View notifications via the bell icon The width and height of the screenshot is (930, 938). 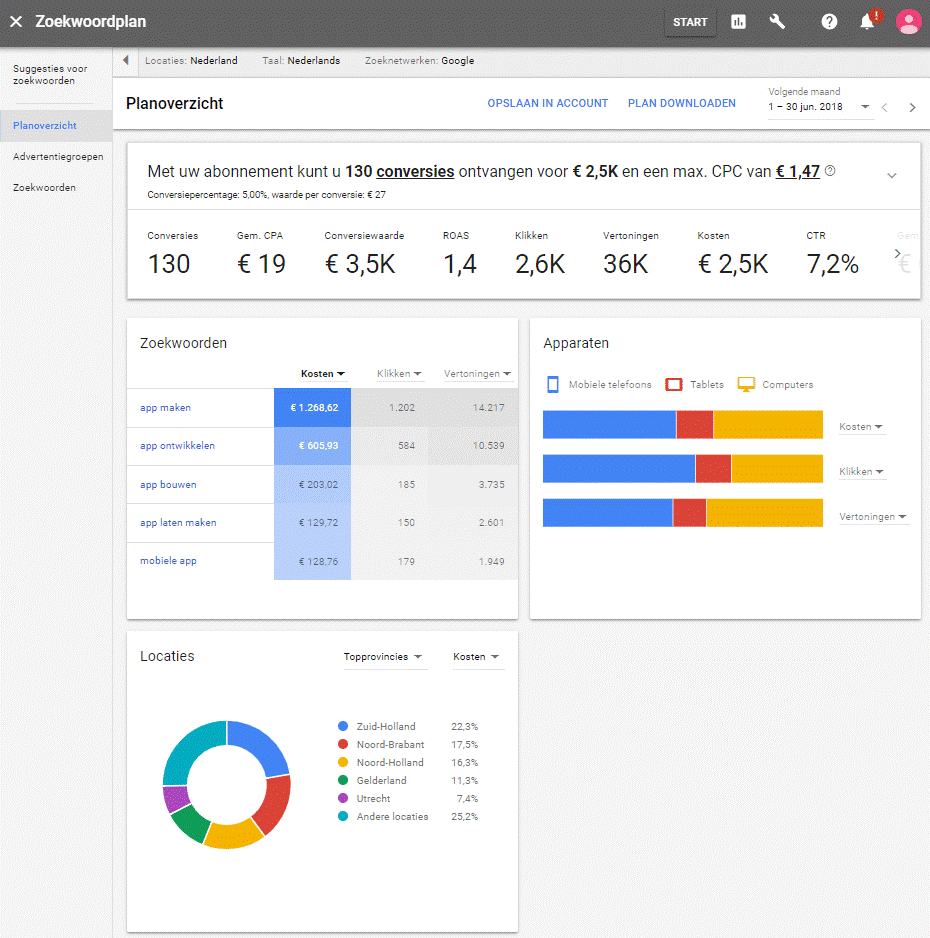[868, 22]
